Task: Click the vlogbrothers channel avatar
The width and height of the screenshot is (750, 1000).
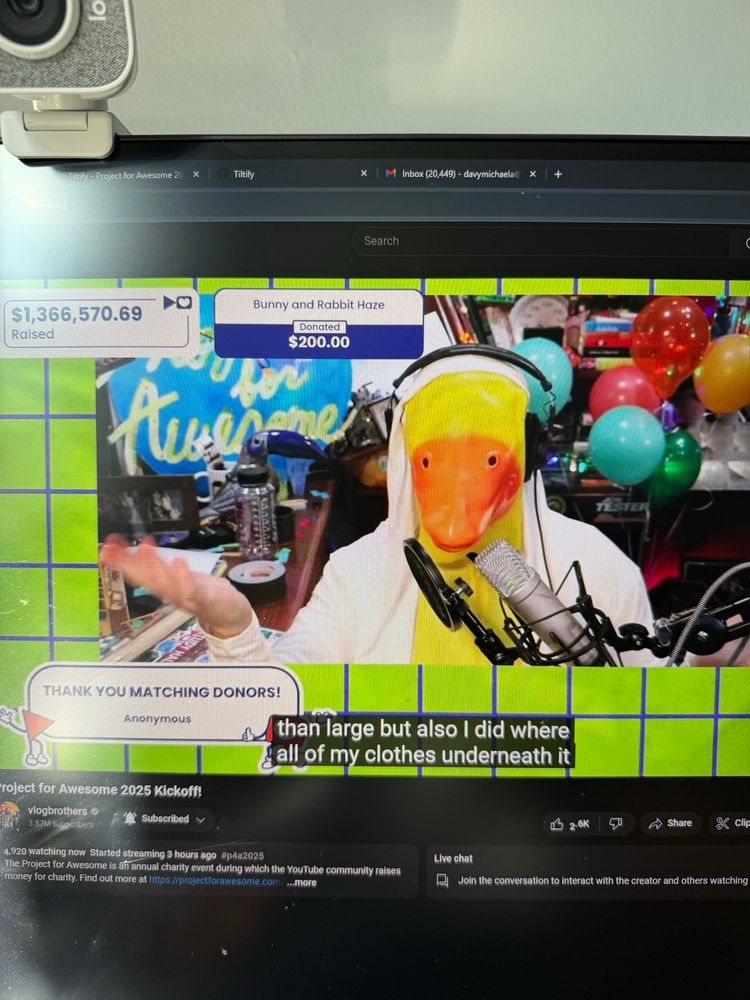Action: [x=10, y=815]
